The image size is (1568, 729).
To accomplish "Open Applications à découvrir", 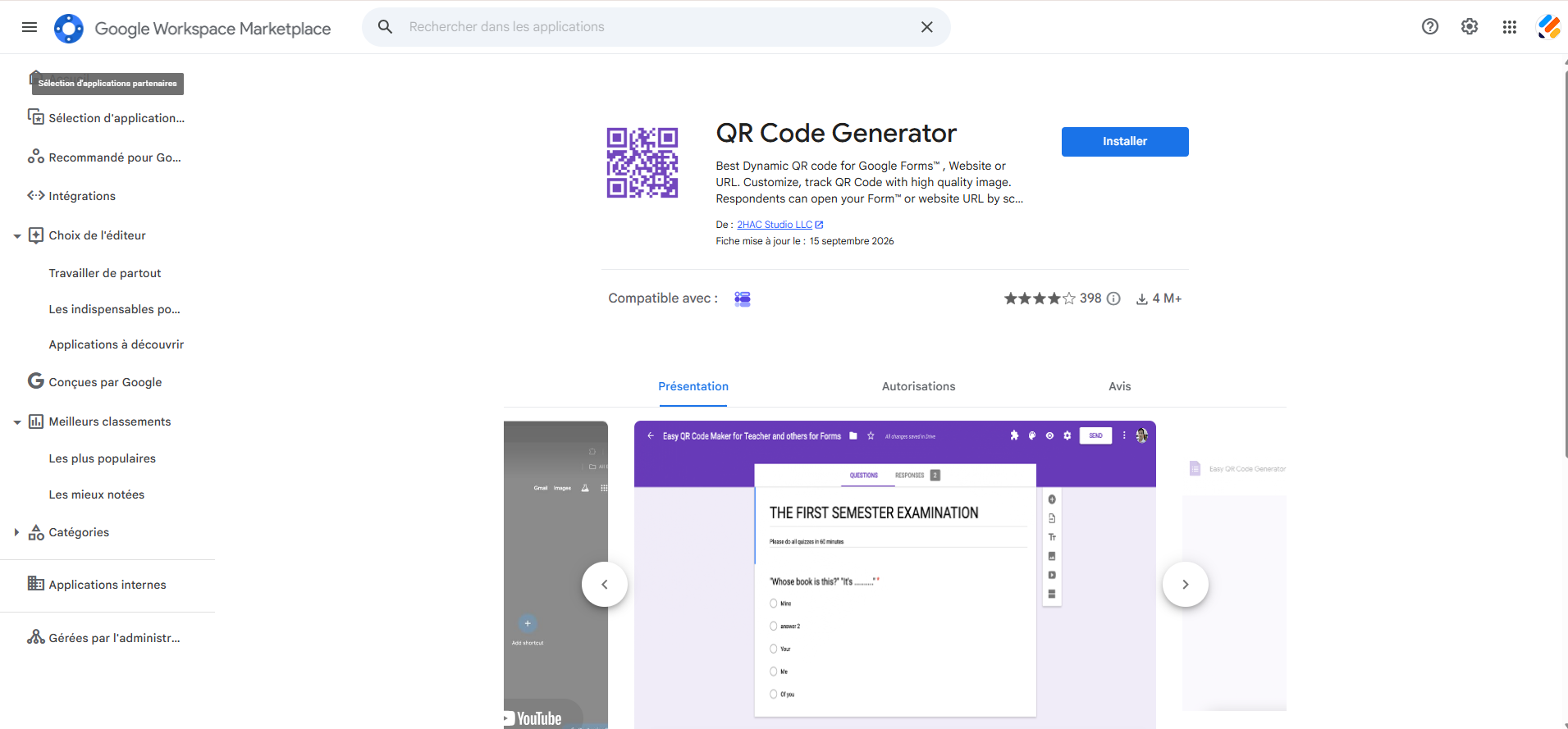I will point(116,344).
